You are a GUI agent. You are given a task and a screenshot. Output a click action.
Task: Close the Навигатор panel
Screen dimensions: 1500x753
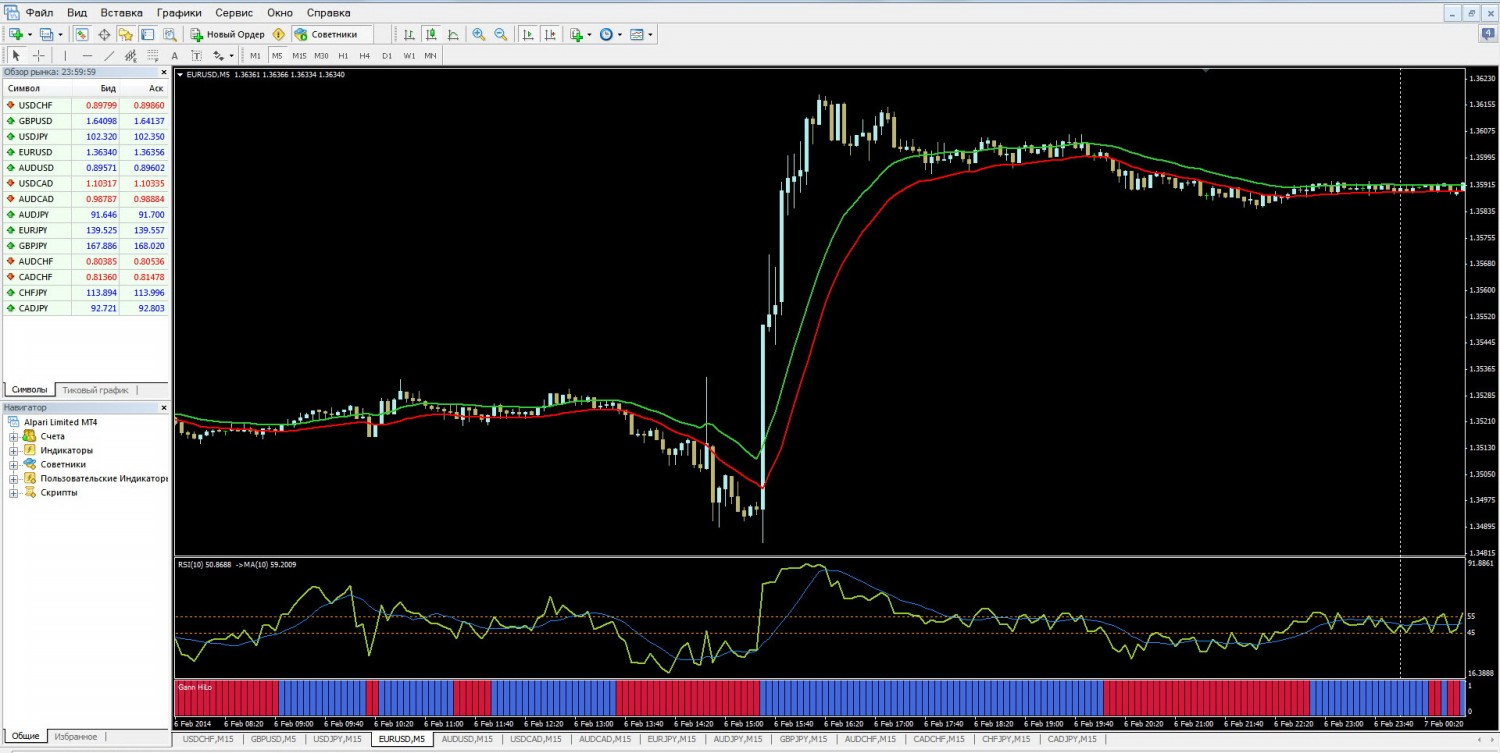(164, 408)
